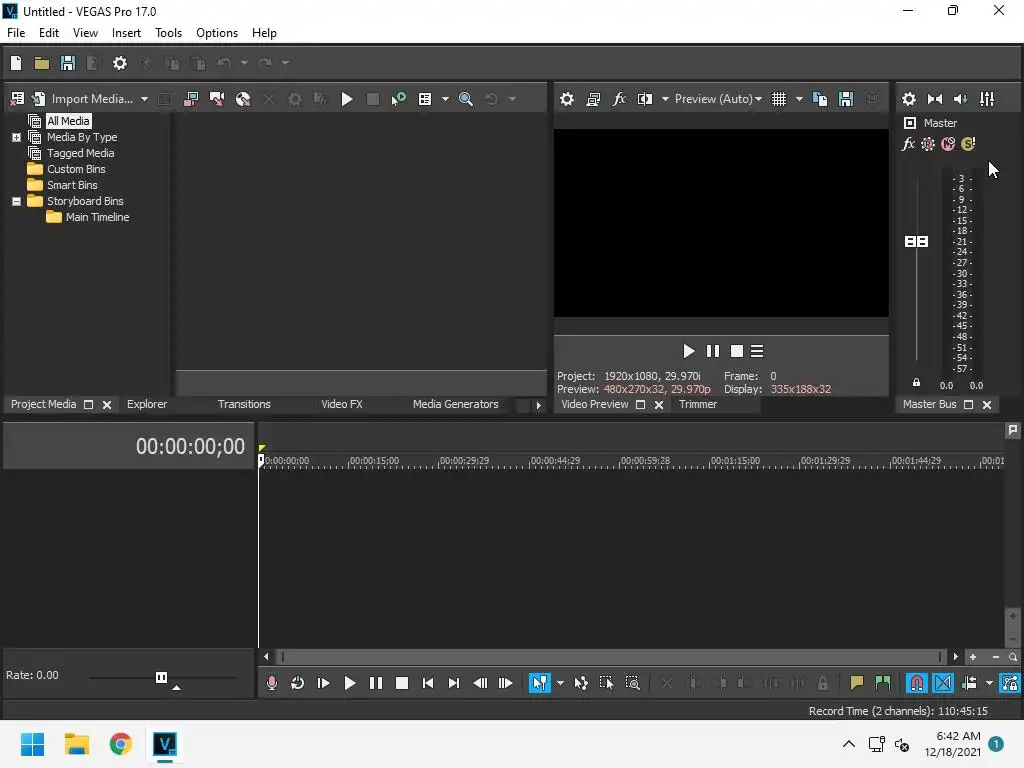Image resolution: width=1024 pixels, height=768 pixels.
Task: Collapse the Storyboard Bins tree node
Action: tap(16, 201)
